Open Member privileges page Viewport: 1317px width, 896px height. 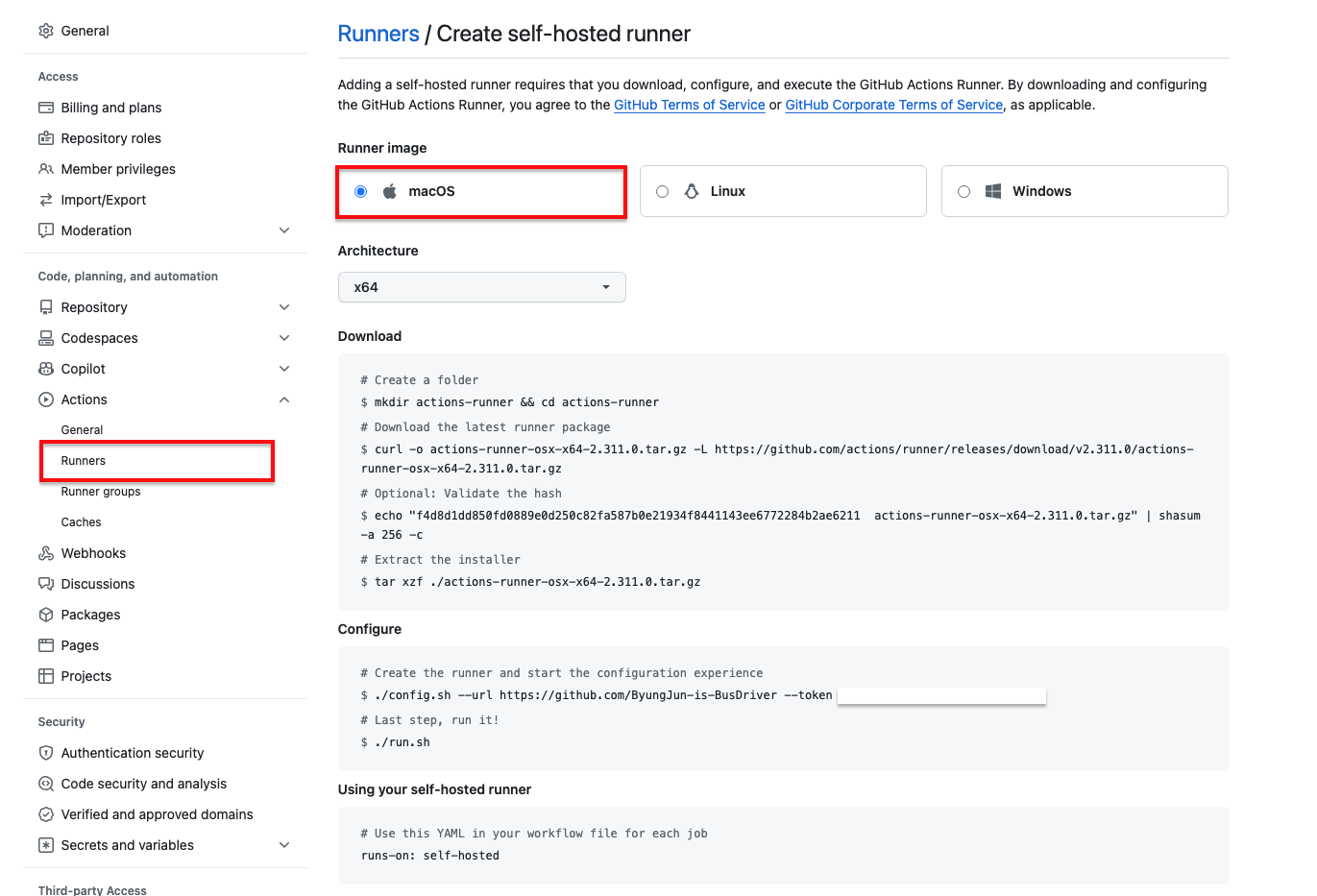coord(118,169)
